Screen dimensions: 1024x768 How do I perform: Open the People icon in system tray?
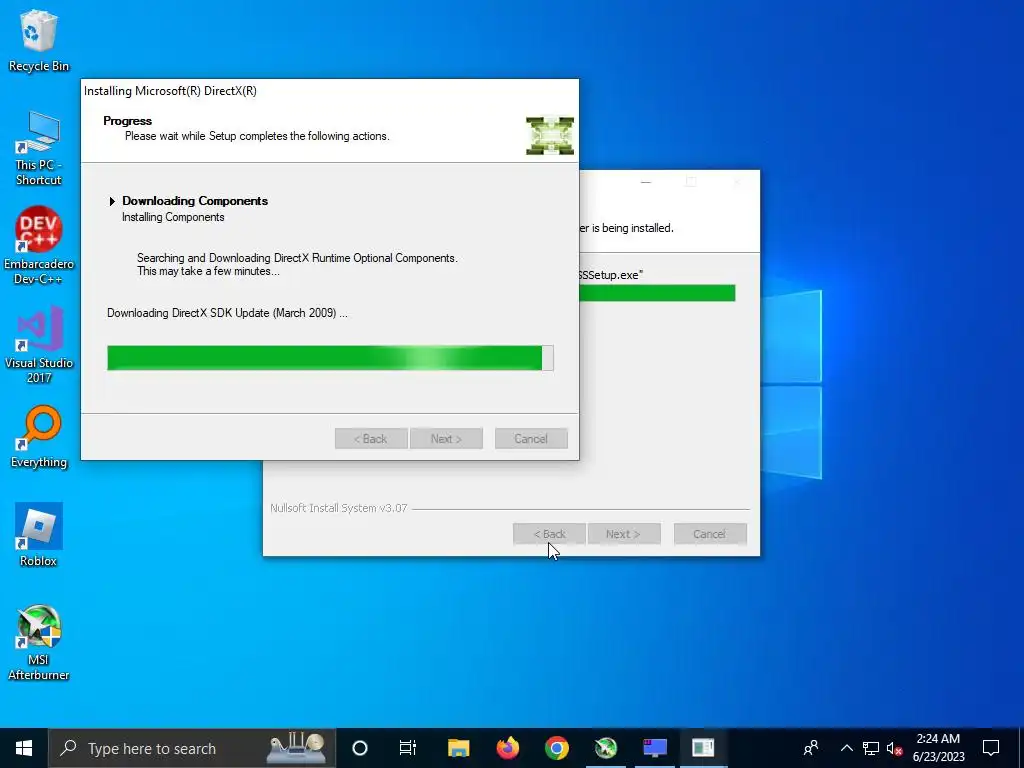pos(811,748)
